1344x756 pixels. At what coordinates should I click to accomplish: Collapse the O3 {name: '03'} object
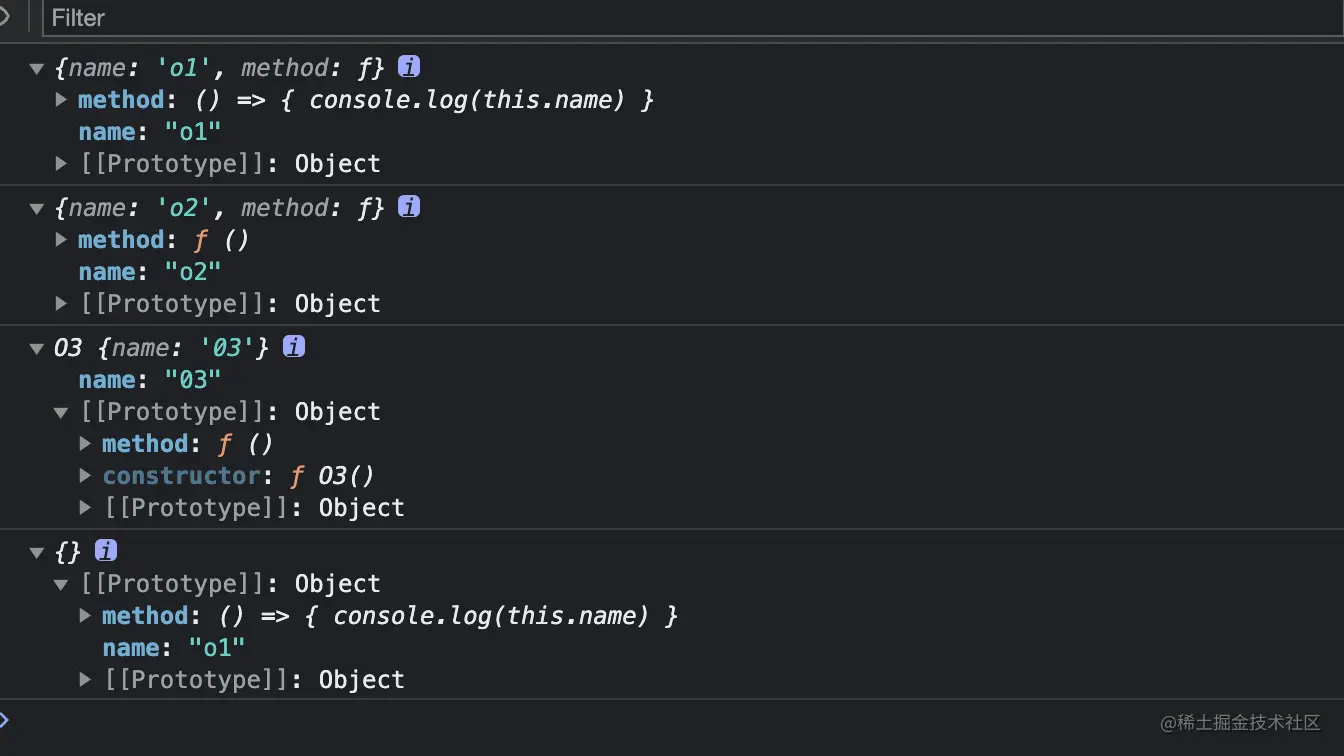pos(37,349)
